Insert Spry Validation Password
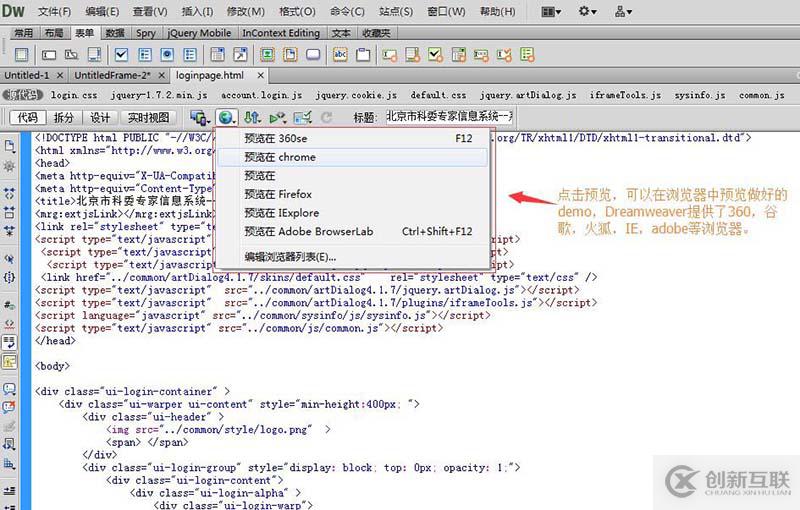 click(x=481, y=55)
